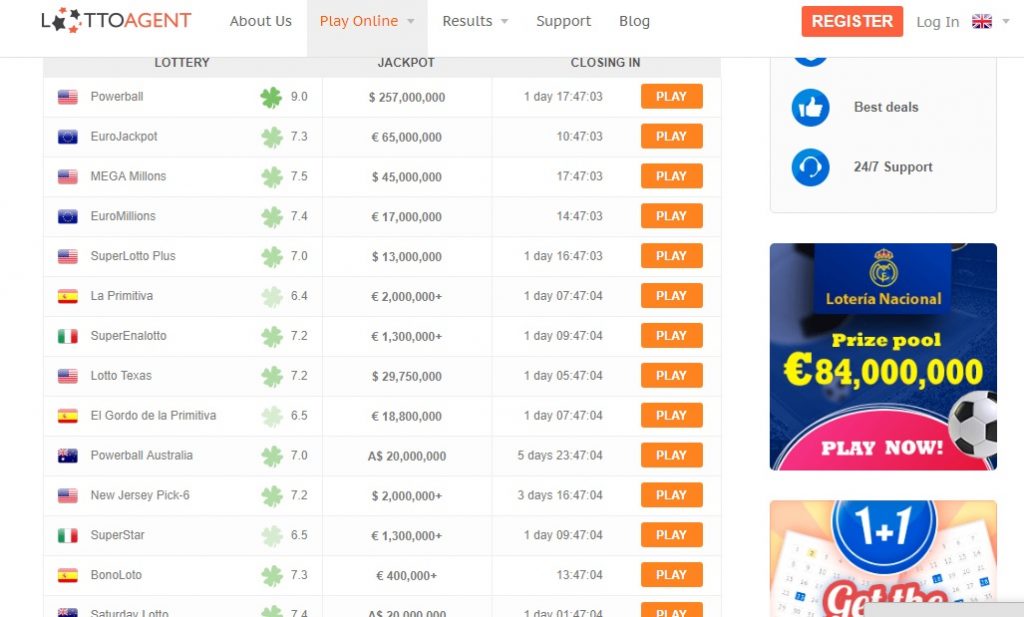Click the clover rating icon for Lotto Texas
This screenshot has width=1024, height=617.
pos(272,376)
